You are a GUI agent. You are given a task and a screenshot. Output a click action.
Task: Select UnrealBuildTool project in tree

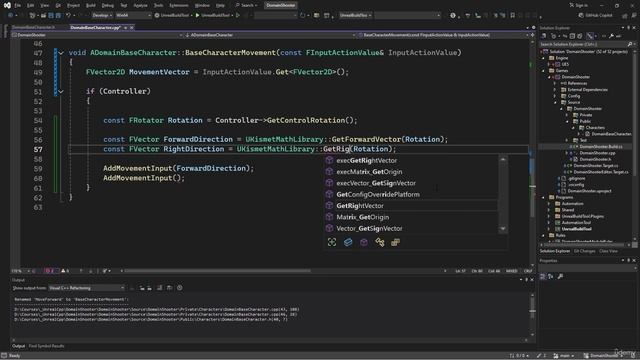(x=576, y=229)
